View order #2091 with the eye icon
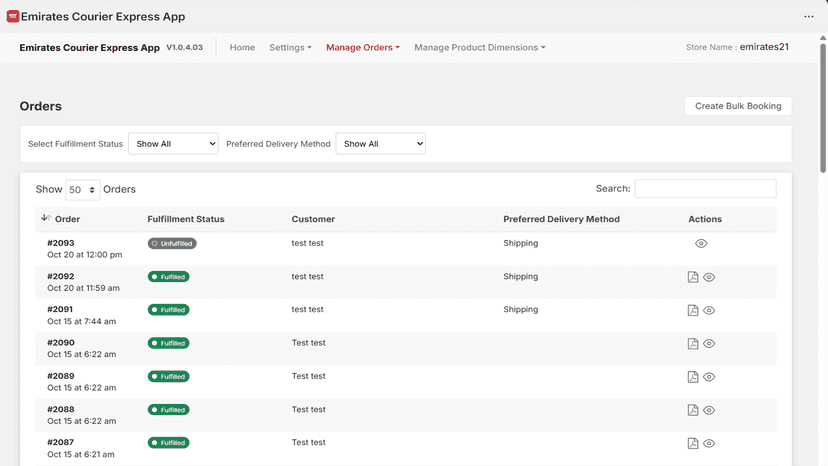The image size is (828, 466). coord(709,311)
